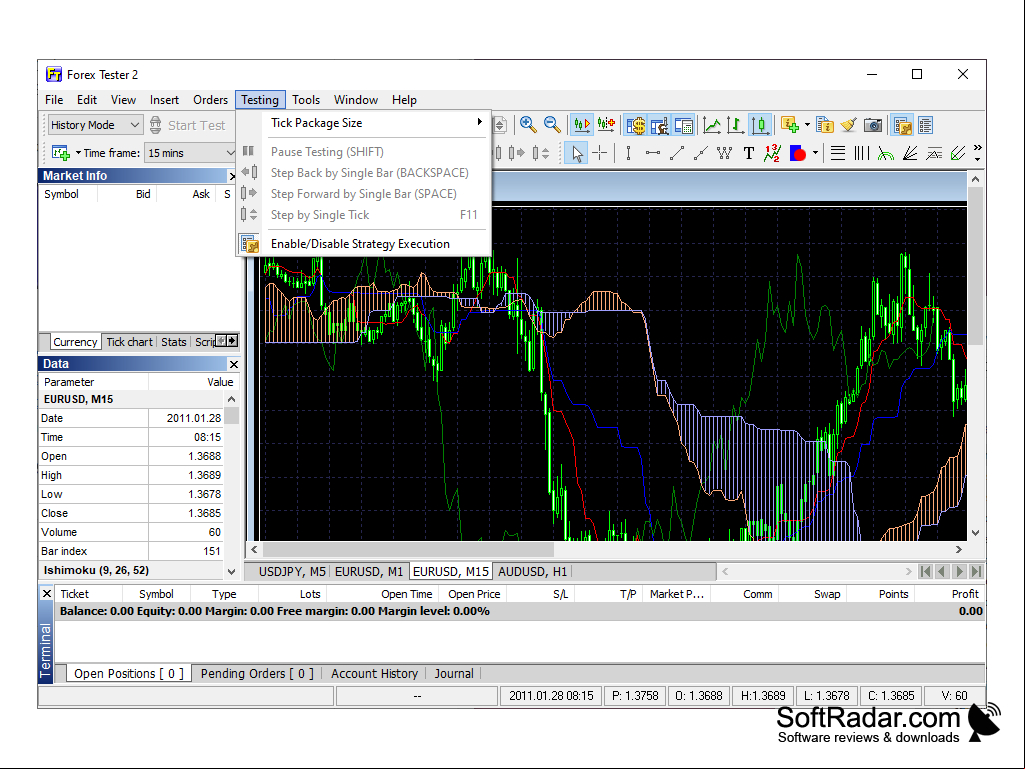Open the indicators list icon
The height and width of the screenshot is (769, 1025).
coord(825,125)
